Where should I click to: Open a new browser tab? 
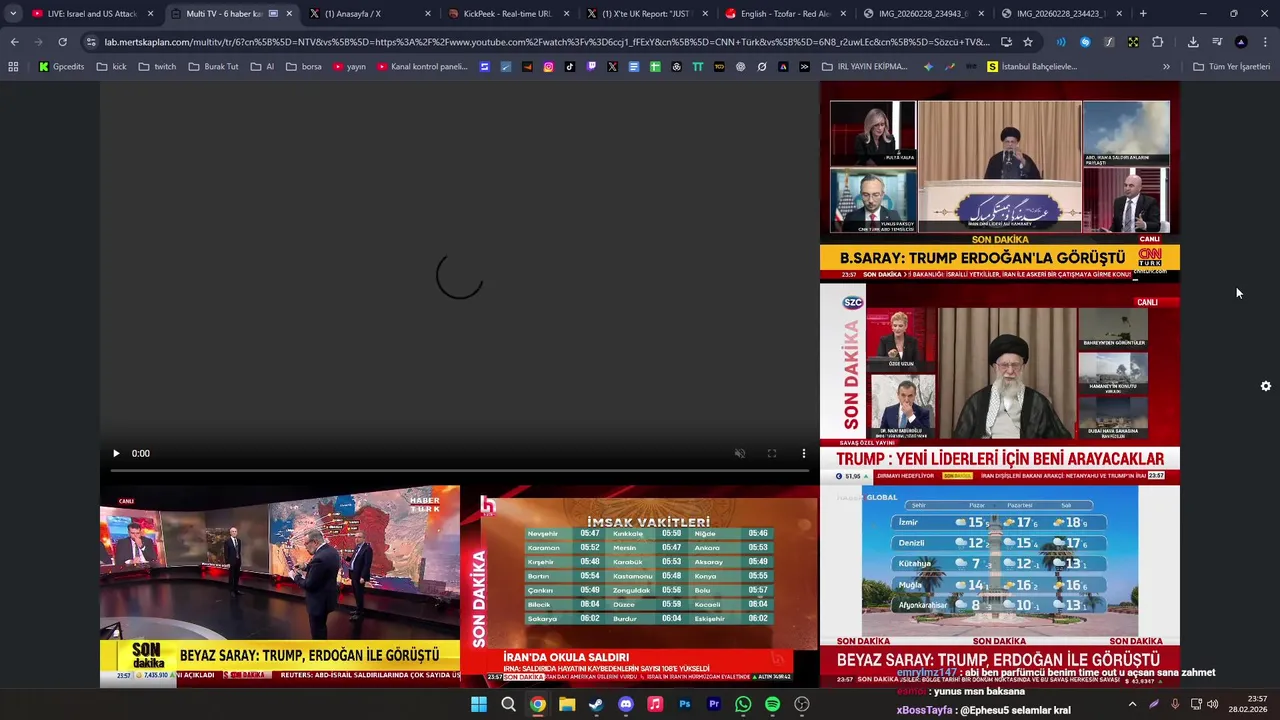tap(1143, 14)
